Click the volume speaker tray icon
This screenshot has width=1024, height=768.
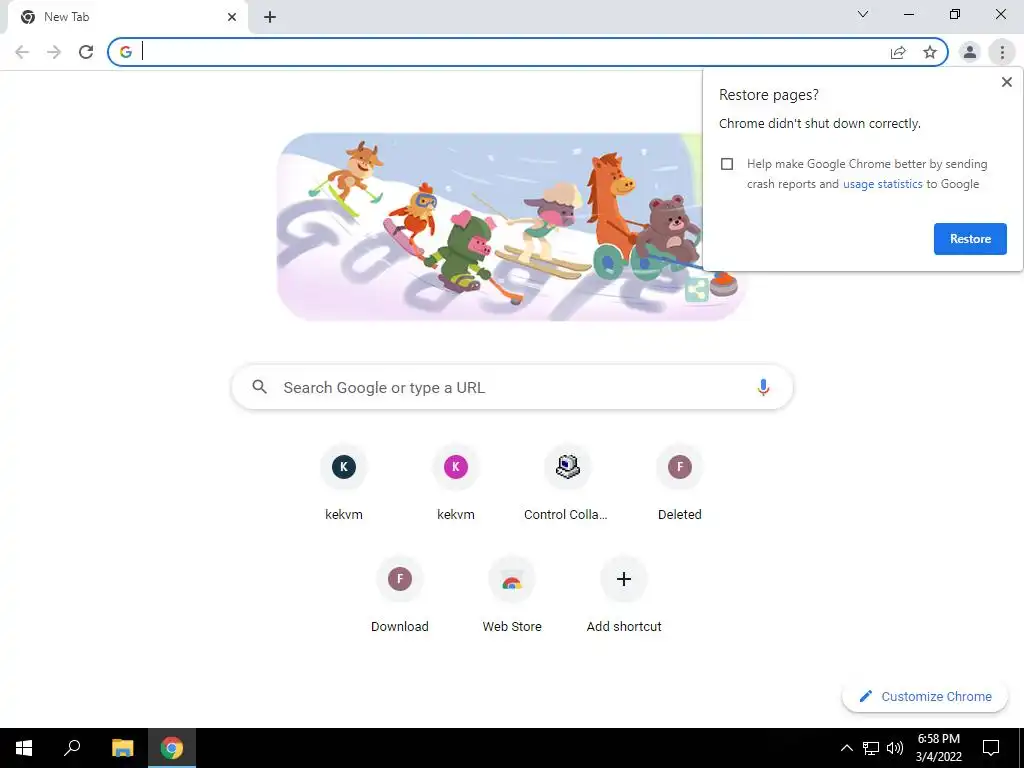tap(895, 748)
